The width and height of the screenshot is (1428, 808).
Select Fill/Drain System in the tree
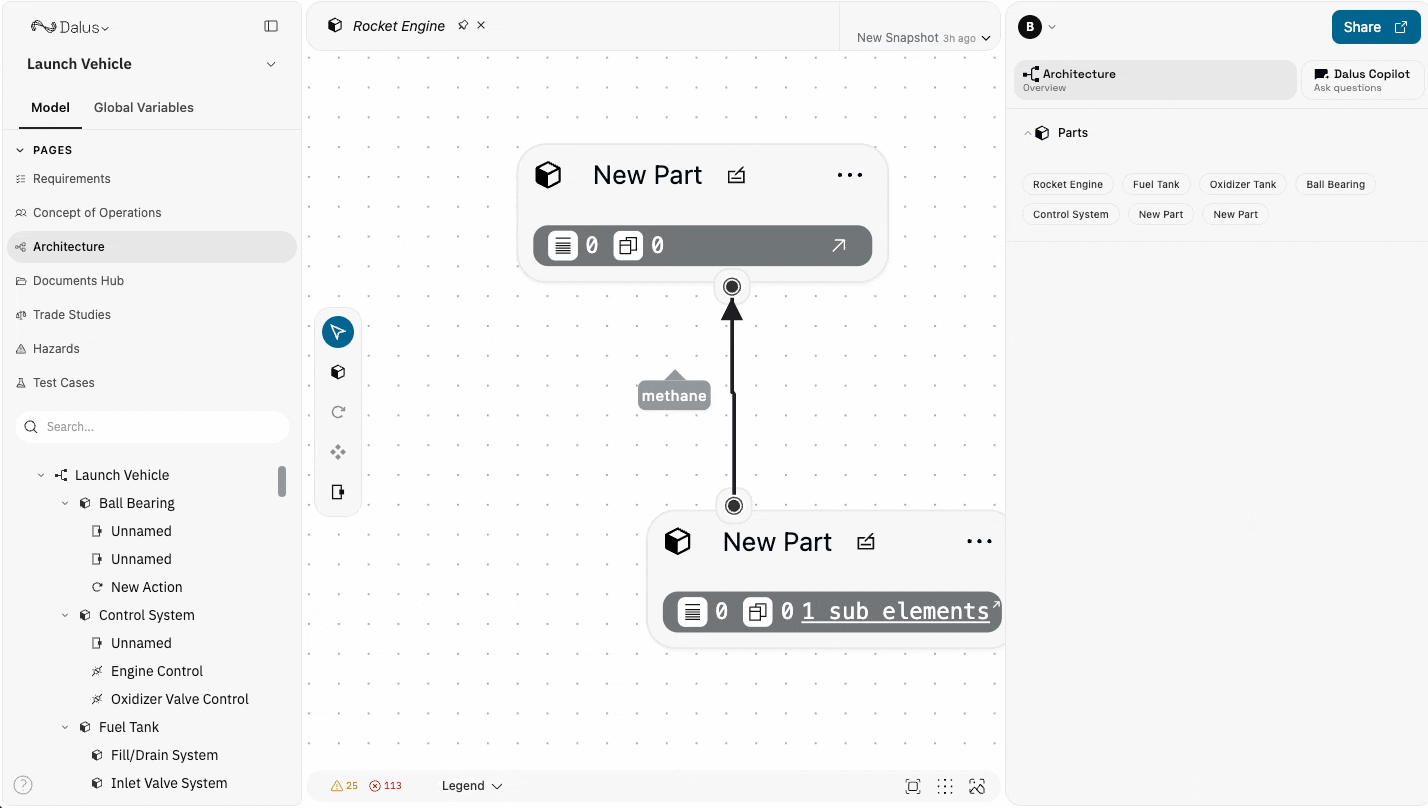(164, 755)
